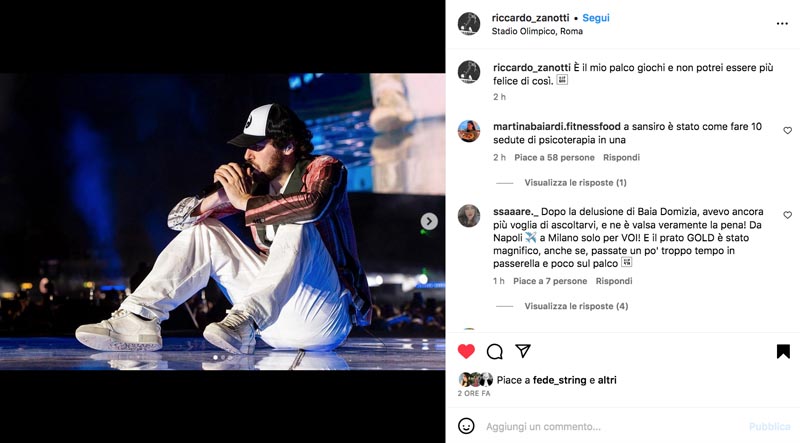Open comments with speech bubble icon

[x=494, y=351]
